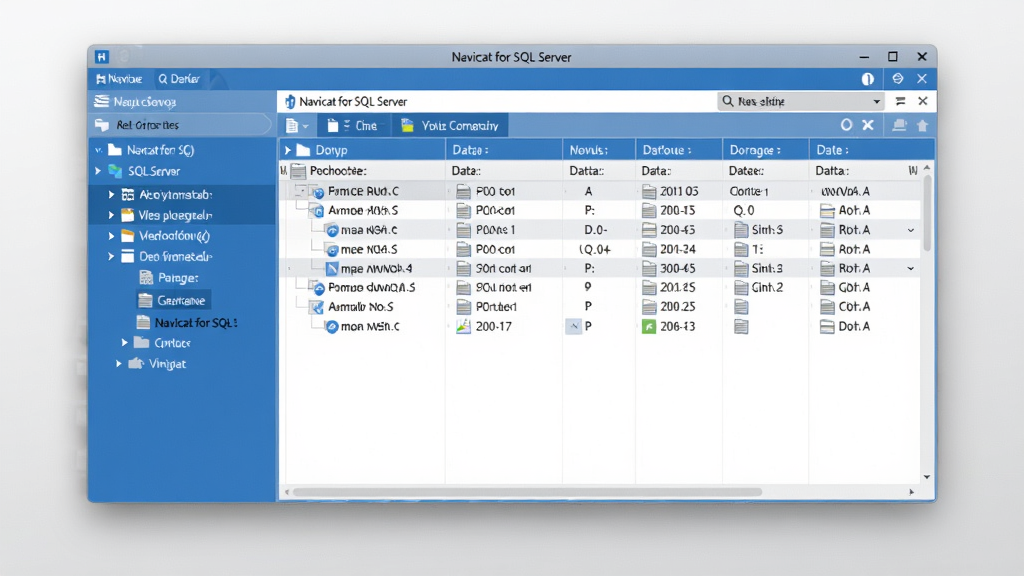
Task: Click the chart icon beside 200-17
Action: [463, 327]
